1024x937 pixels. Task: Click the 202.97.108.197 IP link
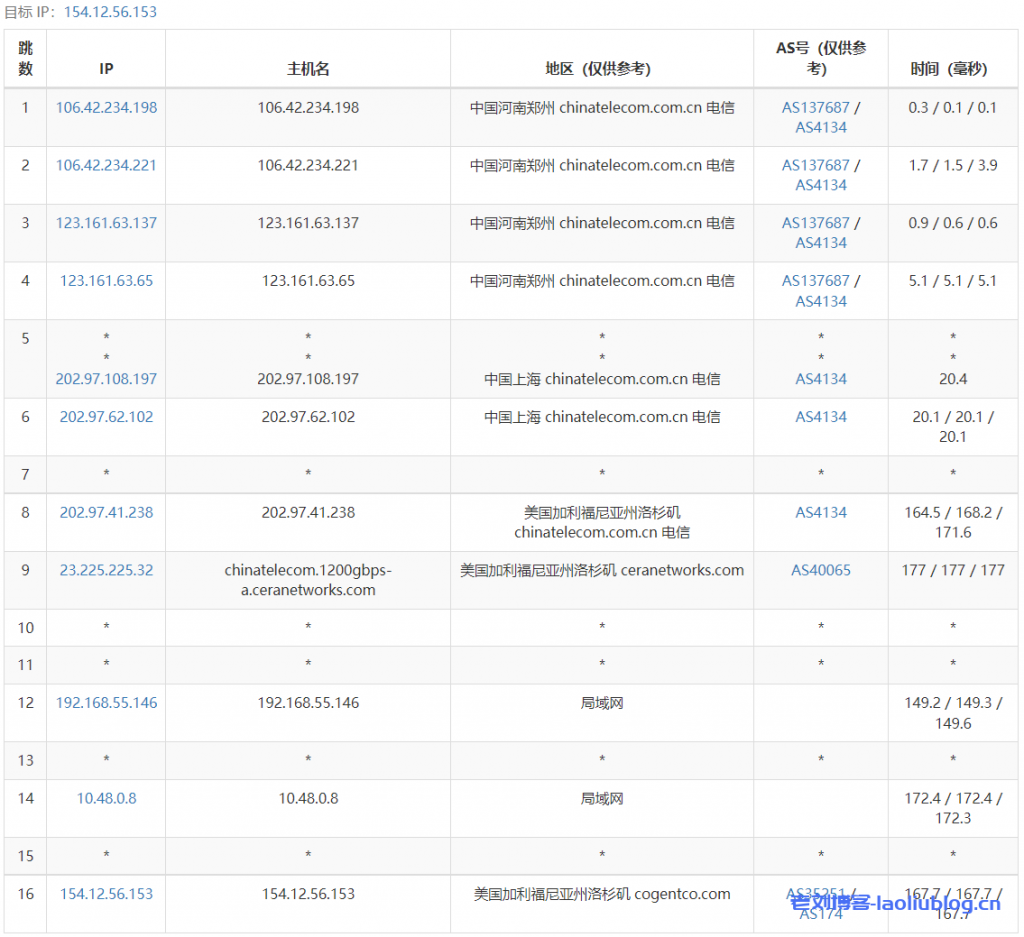coord(106,379)
